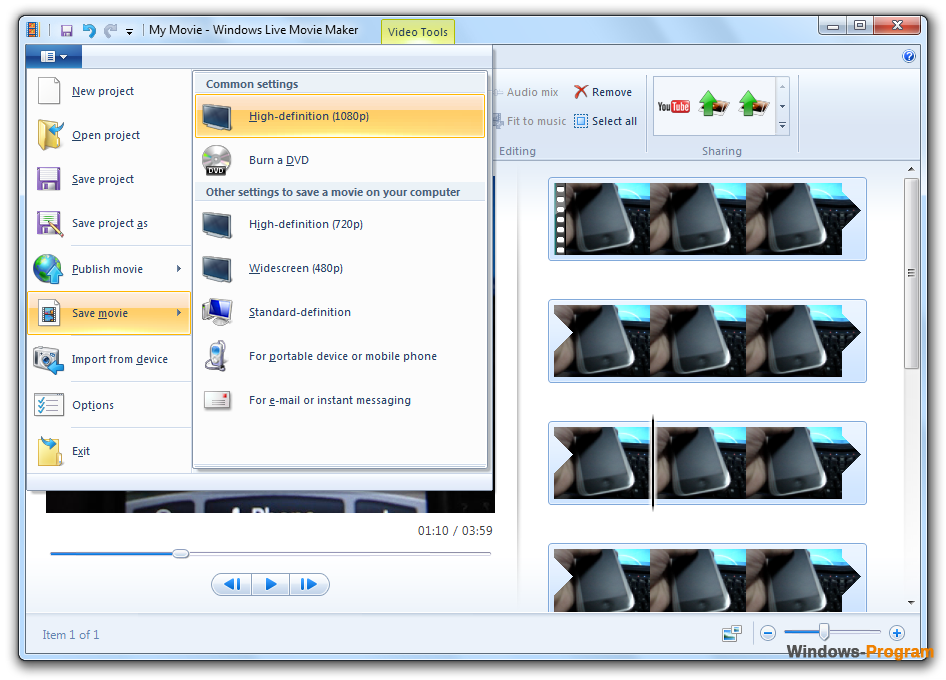946x680 pixels.
Task: Select the Save movie menu entry
Action: point(110,313)
